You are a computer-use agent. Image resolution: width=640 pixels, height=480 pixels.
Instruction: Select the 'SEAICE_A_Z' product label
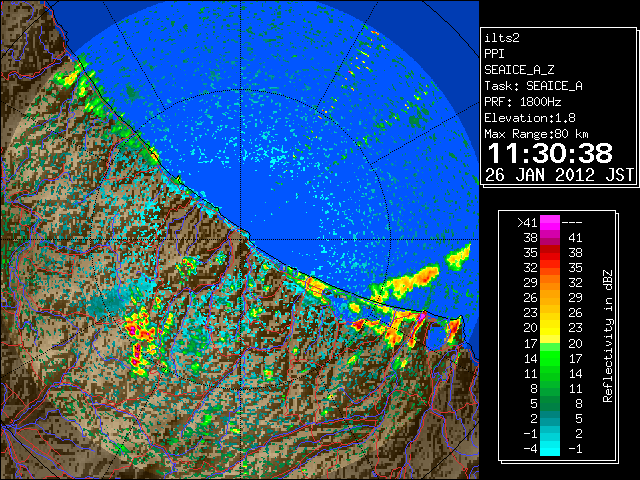pos(519,70)
